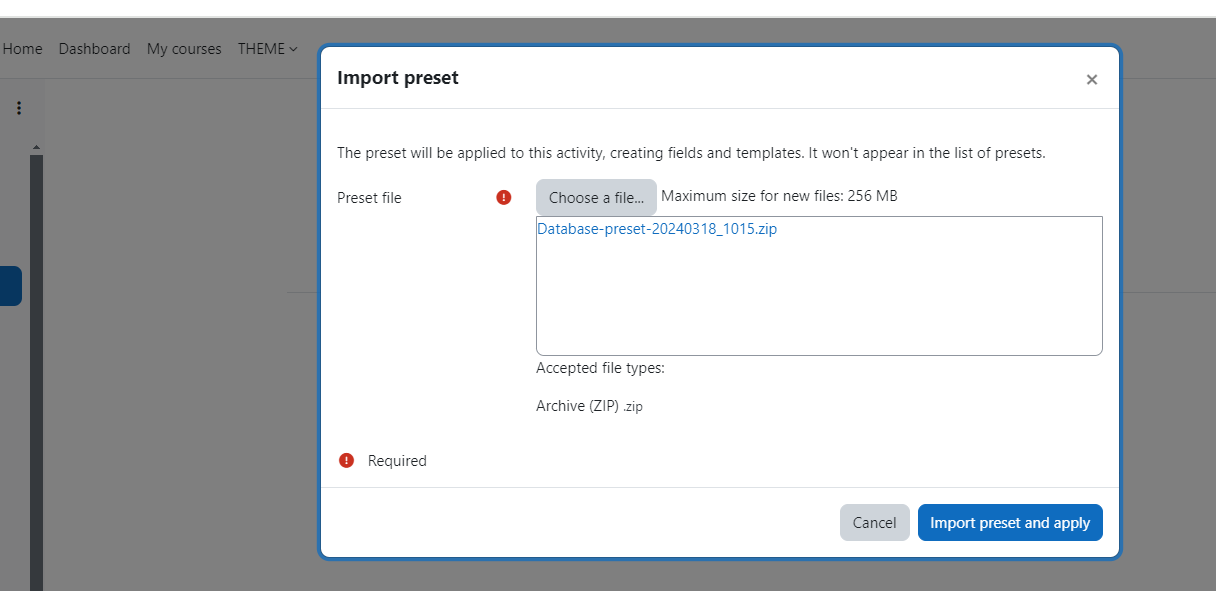Click the Preset file field label
Screen dimensions: 1216x591
pyautogui.click(x=369, y=198)
